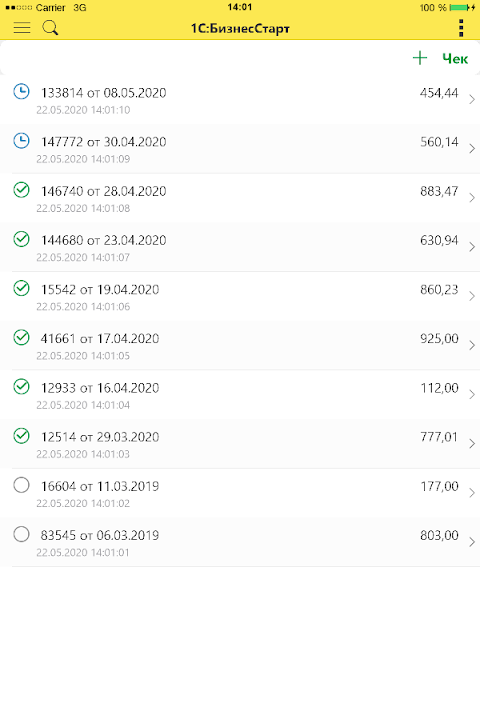This screenshot has height=723, width=480.
Task: Tap green checkmark icon for receipt 146740
Action: (21, 190)
